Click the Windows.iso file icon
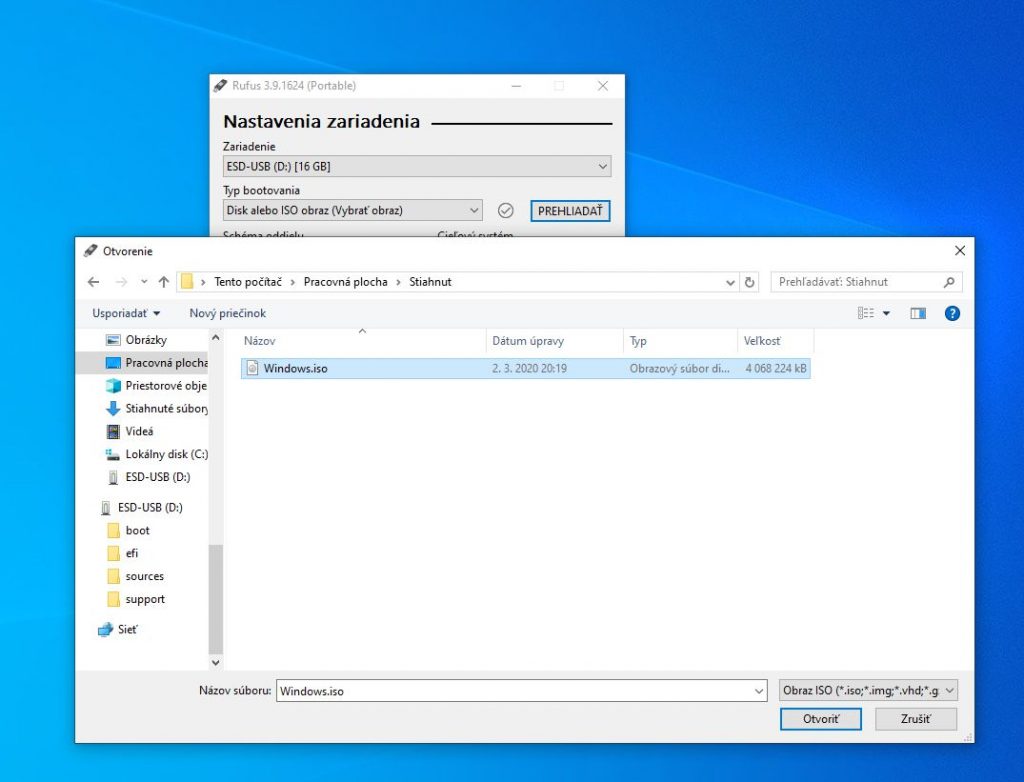 [252, 368]
